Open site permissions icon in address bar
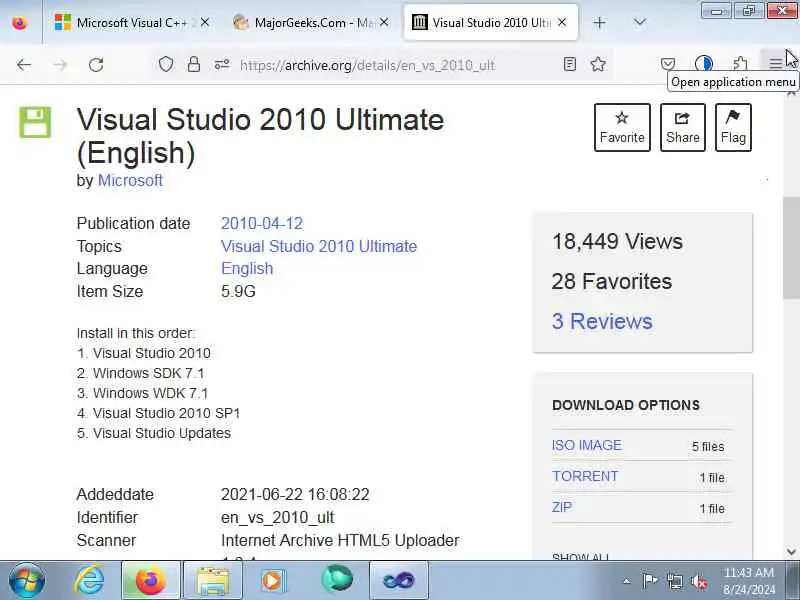The height and width of the screenshot is (600, 800). coord(222,64)
